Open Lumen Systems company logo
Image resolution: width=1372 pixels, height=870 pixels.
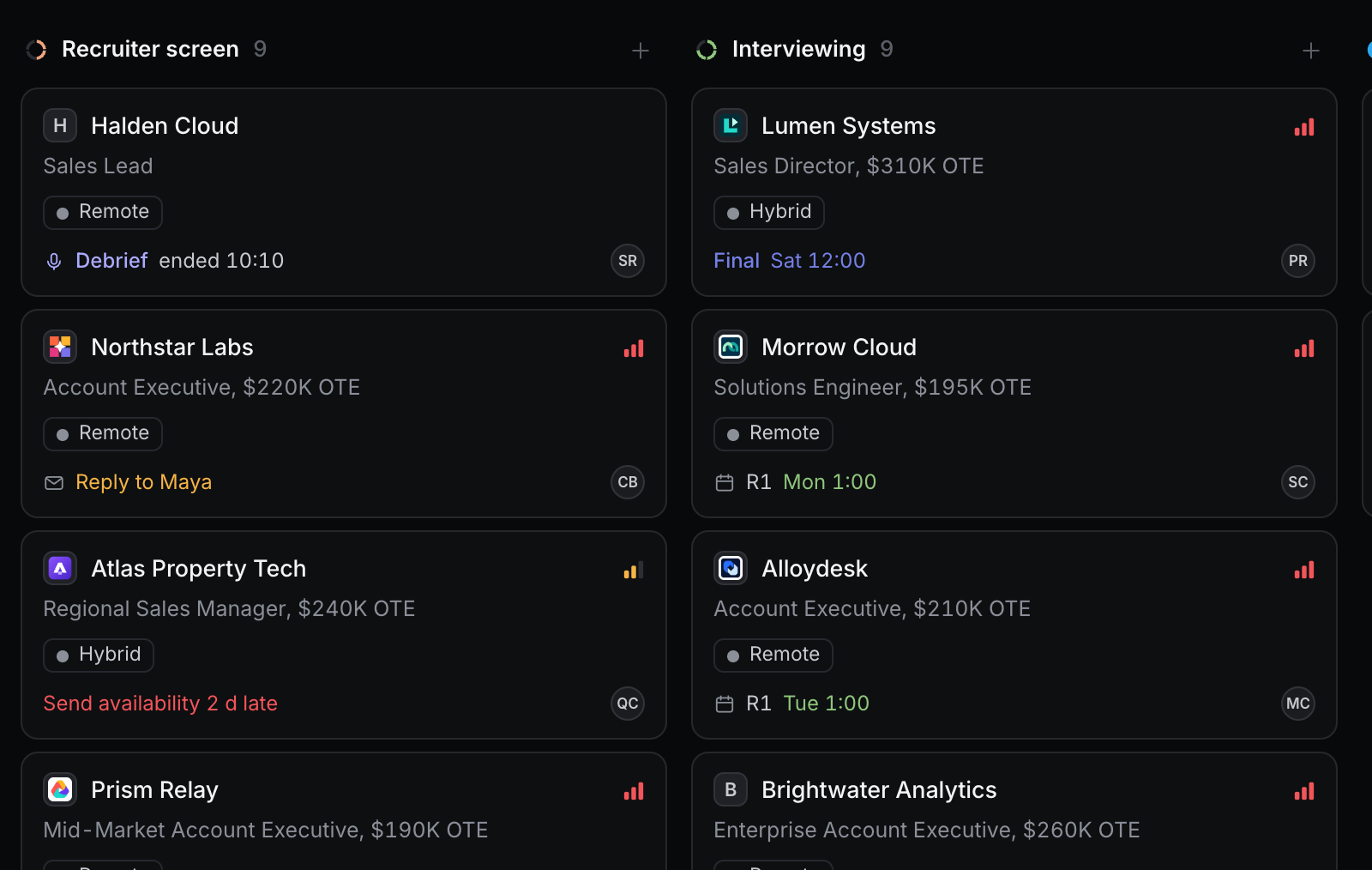tap(731, 125)
